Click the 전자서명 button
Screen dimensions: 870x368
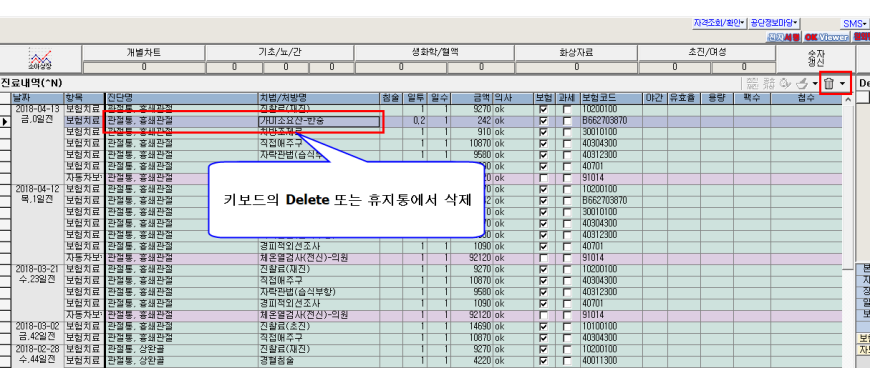[784, 37]
